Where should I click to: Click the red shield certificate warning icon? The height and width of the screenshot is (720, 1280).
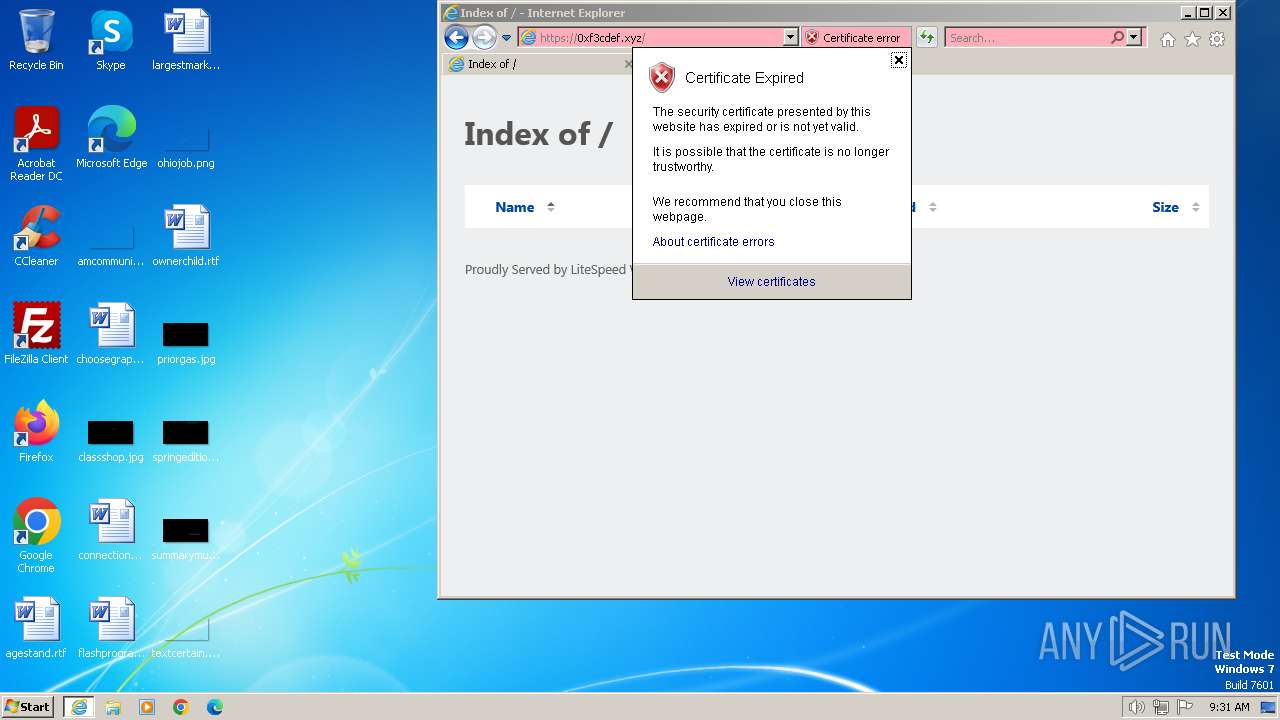(x=662, y=78)
